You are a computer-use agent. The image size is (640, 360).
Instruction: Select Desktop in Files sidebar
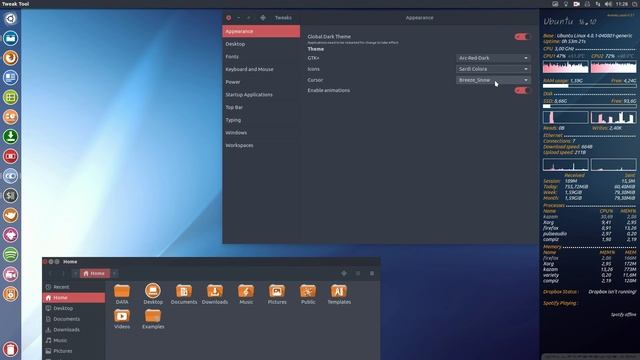74,308
